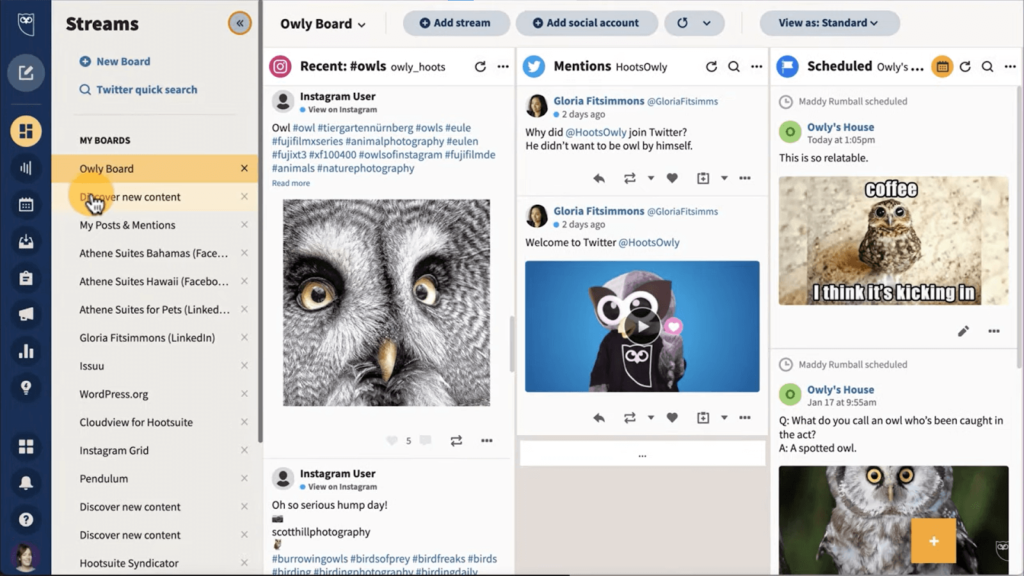Screen dimensions: 1024x576
Task: Click Read more on first Instagram post
Action: [x=291, y=183]
